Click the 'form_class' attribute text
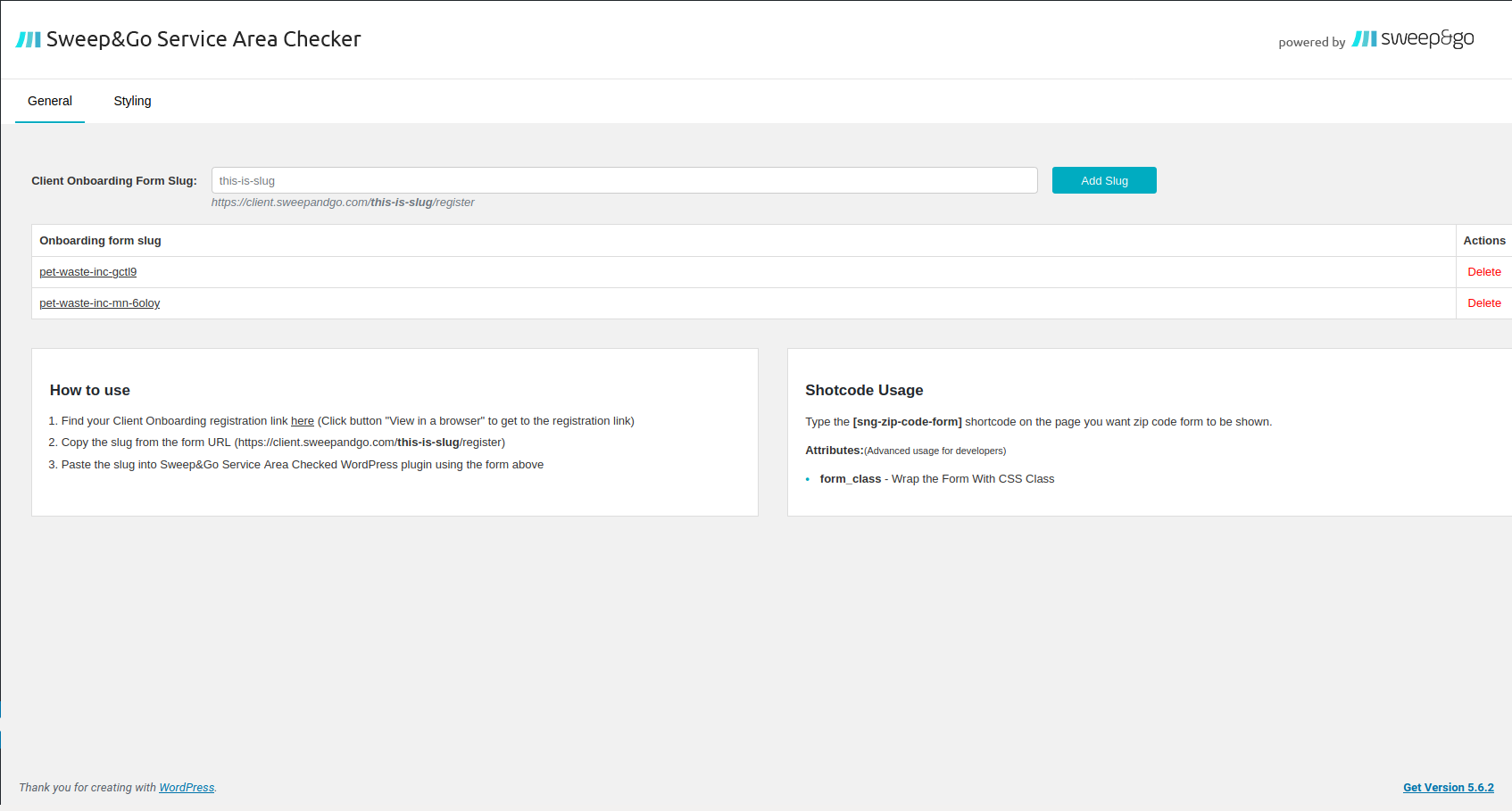1512x811 pixels. tap(851, 479)
